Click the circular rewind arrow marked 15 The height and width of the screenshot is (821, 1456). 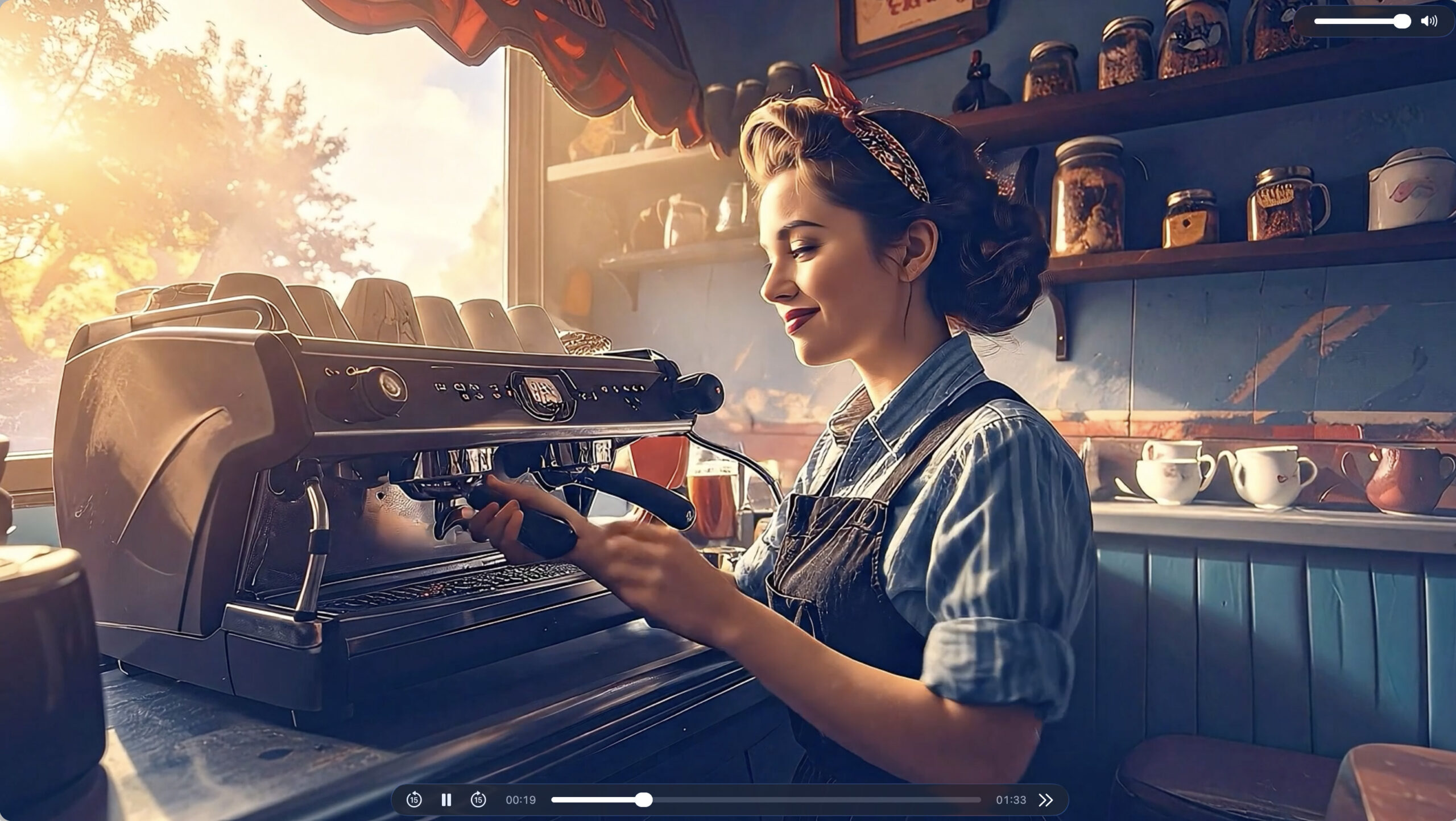pyautogui.click(x=414, y=800)
